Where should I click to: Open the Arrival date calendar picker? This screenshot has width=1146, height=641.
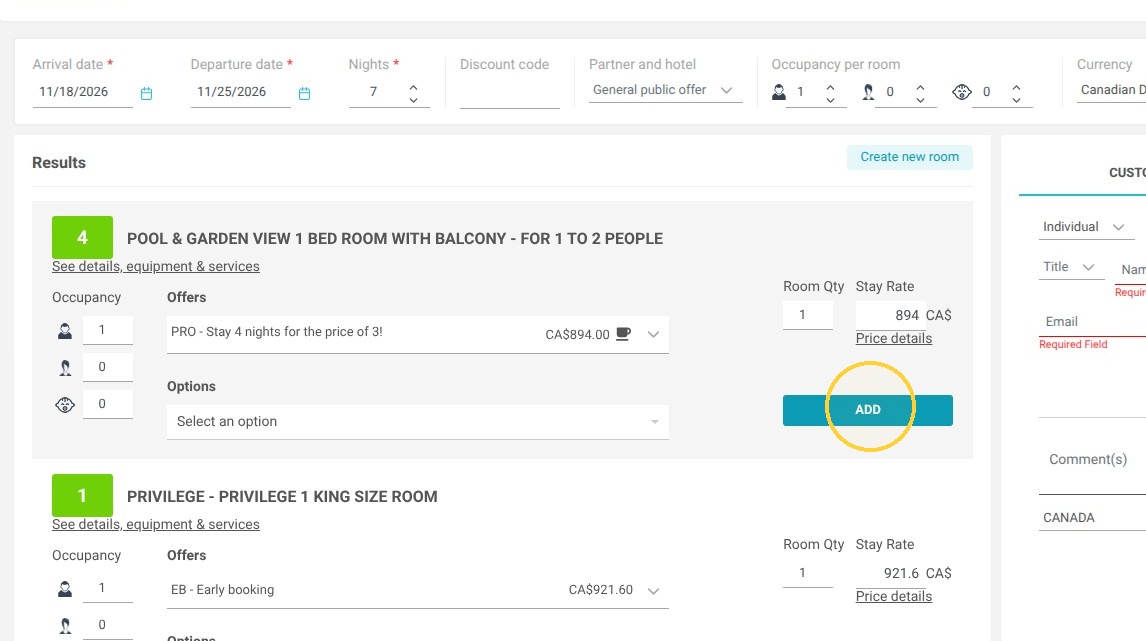(146, 94)
